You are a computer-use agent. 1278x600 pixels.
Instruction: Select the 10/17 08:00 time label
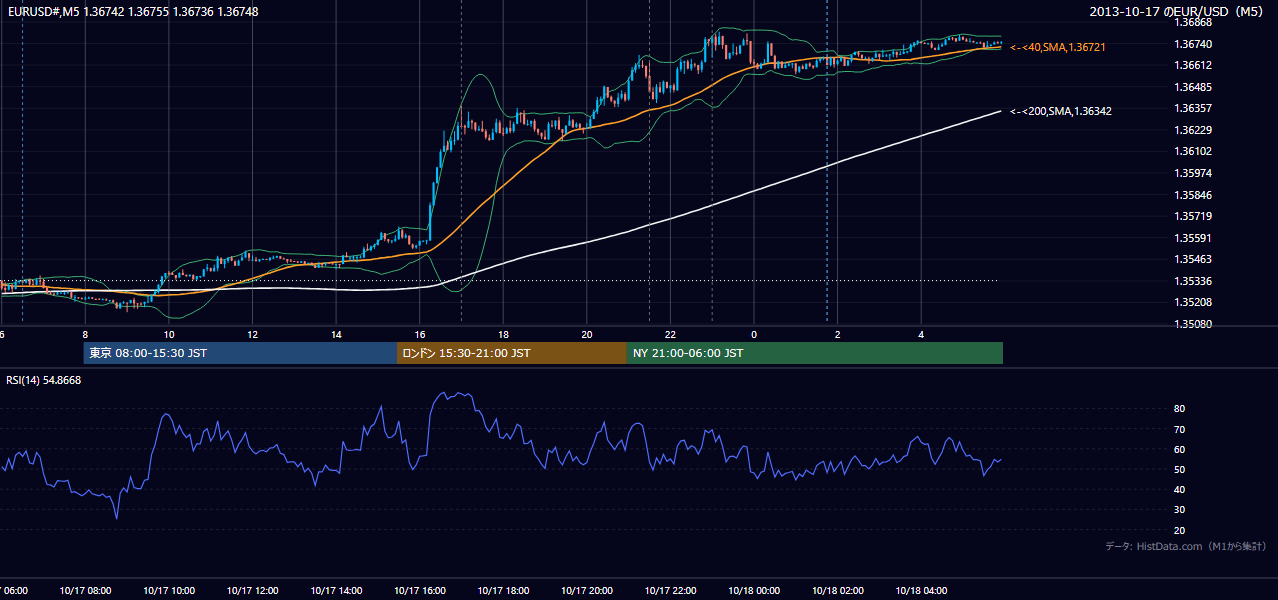click(85, 591)
